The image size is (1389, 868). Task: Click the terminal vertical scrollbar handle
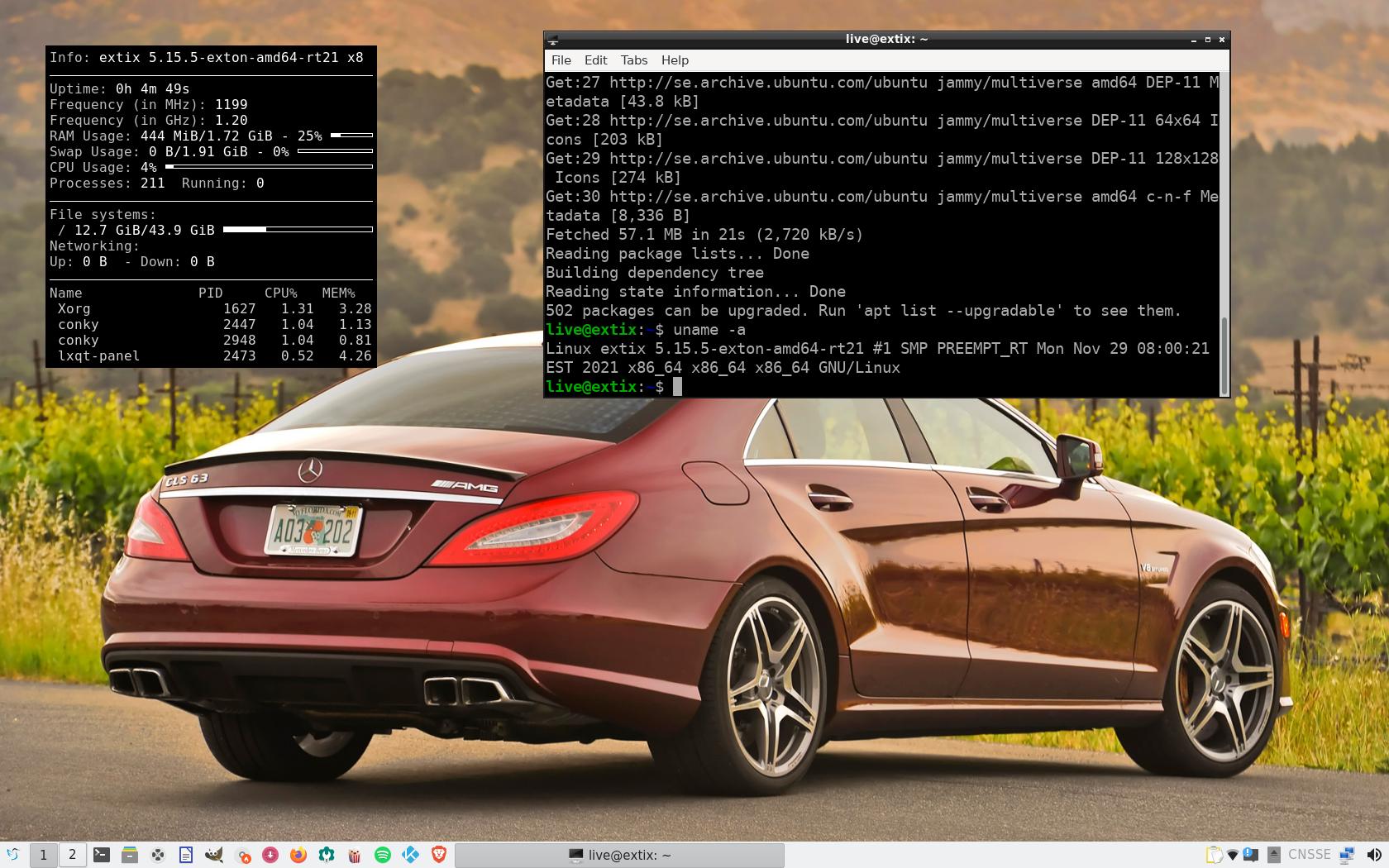pos(1224,355)
